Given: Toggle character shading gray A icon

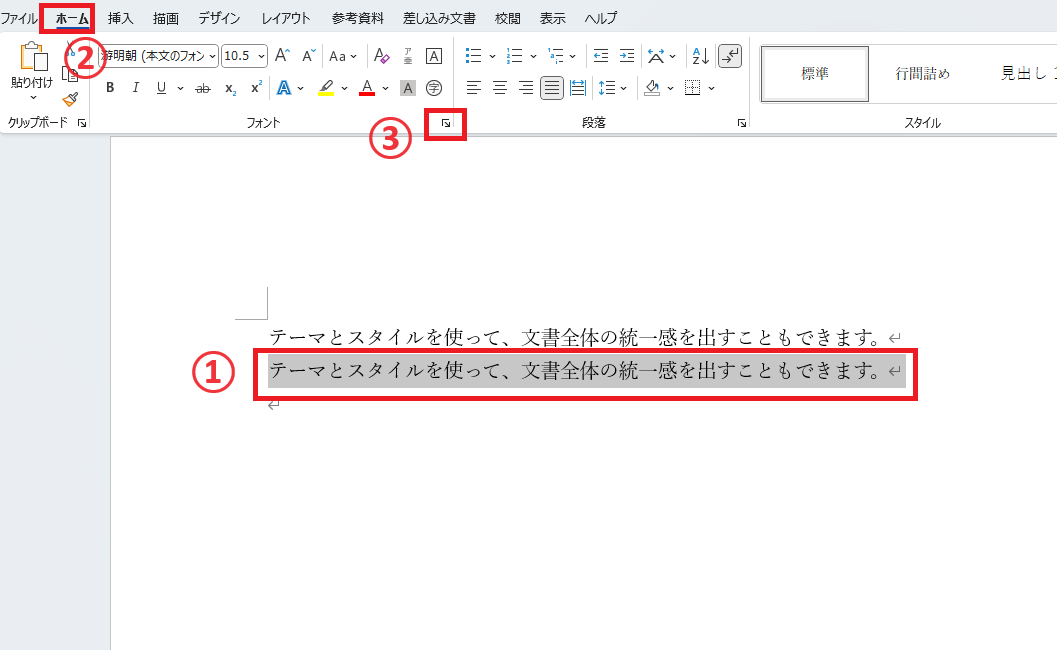Looking at the screenshot, I should [x=408, y=88].
